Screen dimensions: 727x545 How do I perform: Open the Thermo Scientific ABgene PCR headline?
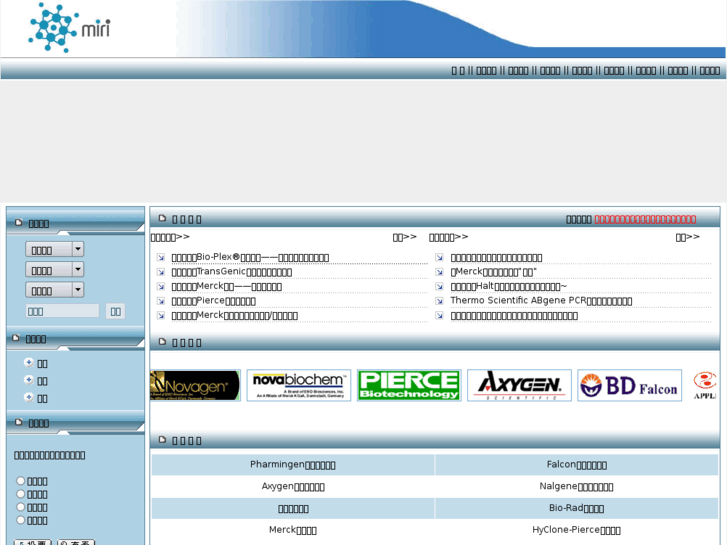541,301
